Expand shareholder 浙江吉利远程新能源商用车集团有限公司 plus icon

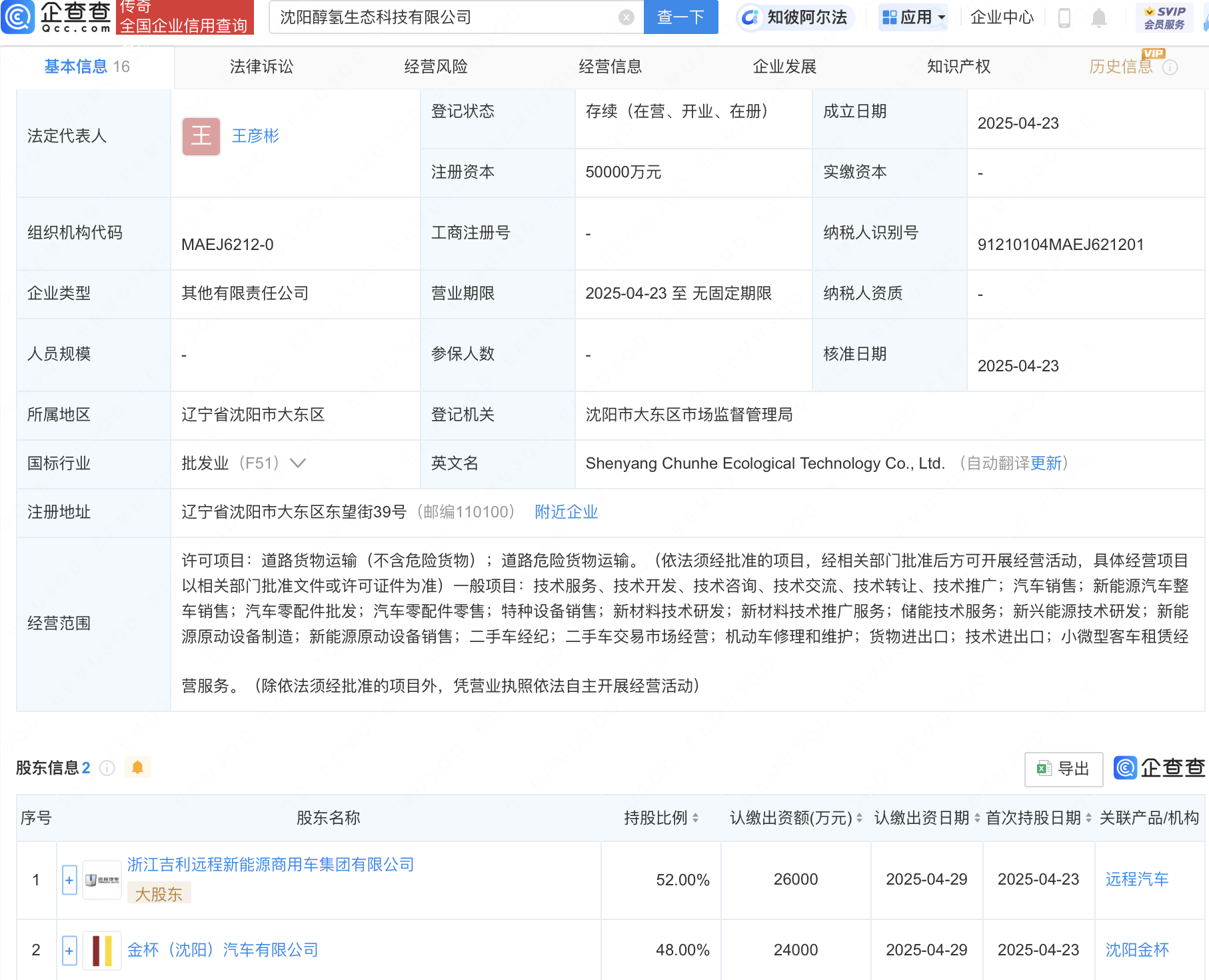tap(69, 880)
